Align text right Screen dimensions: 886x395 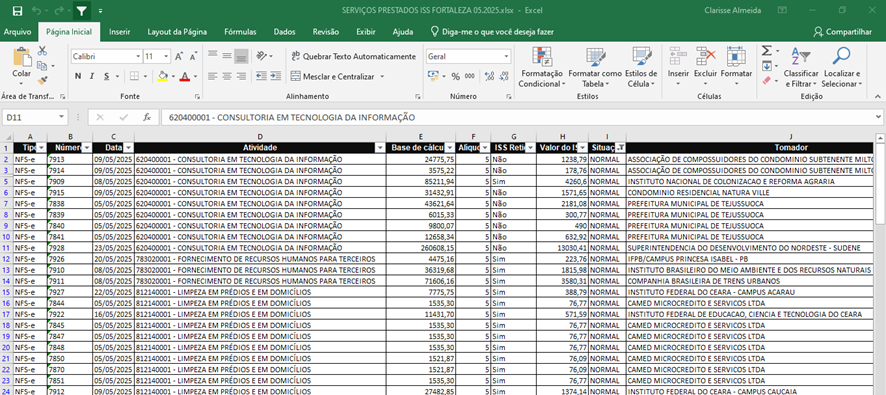pos(241,76)
